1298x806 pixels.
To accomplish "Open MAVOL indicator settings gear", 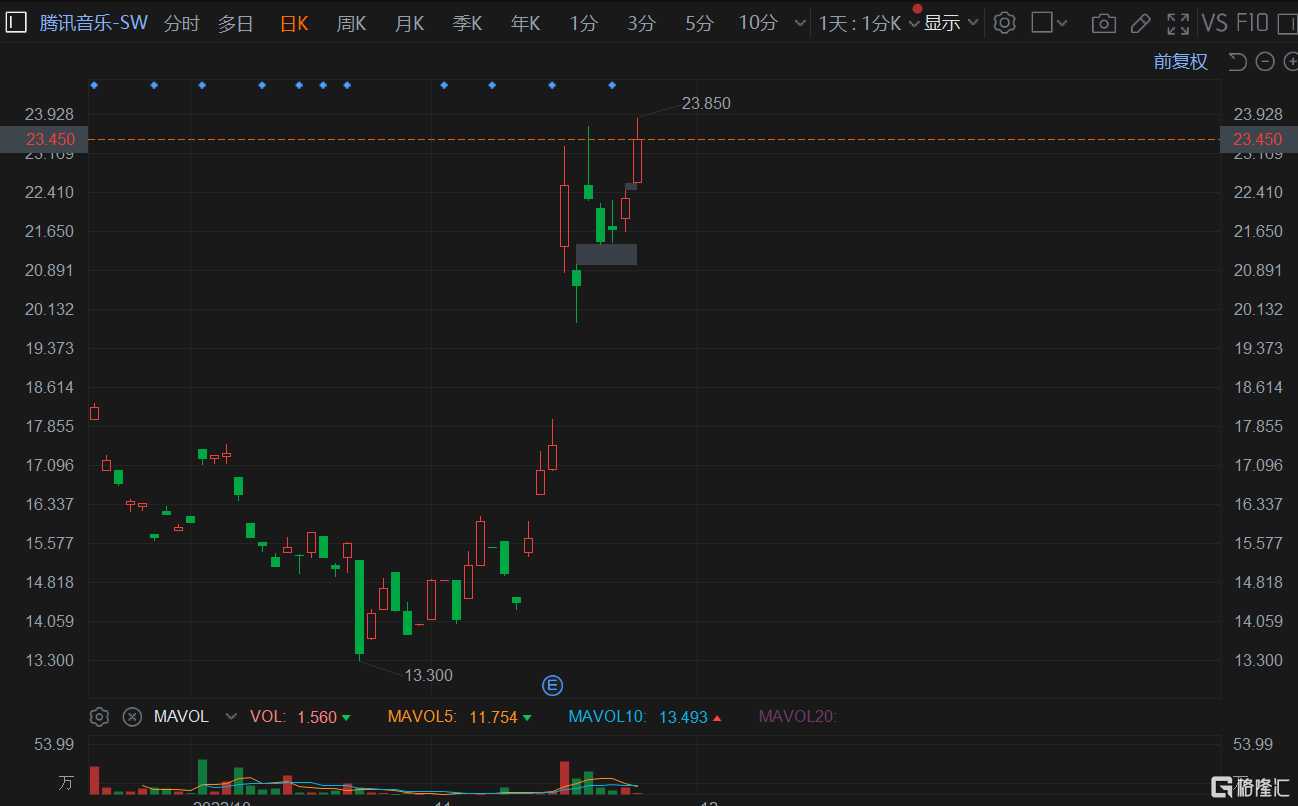I will 99,716.
